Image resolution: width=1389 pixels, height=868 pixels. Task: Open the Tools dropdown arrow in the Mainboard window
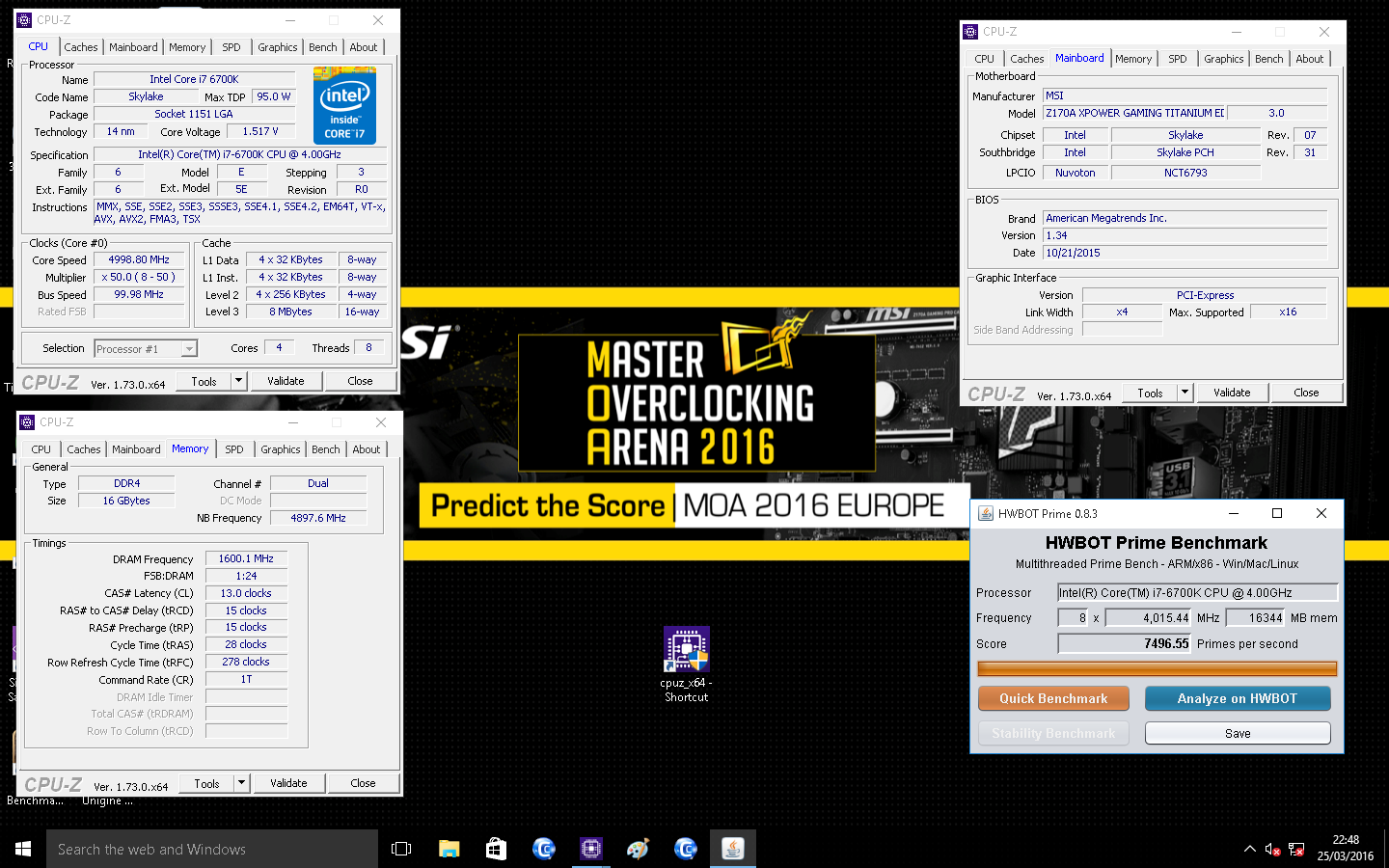(1185, 393)
